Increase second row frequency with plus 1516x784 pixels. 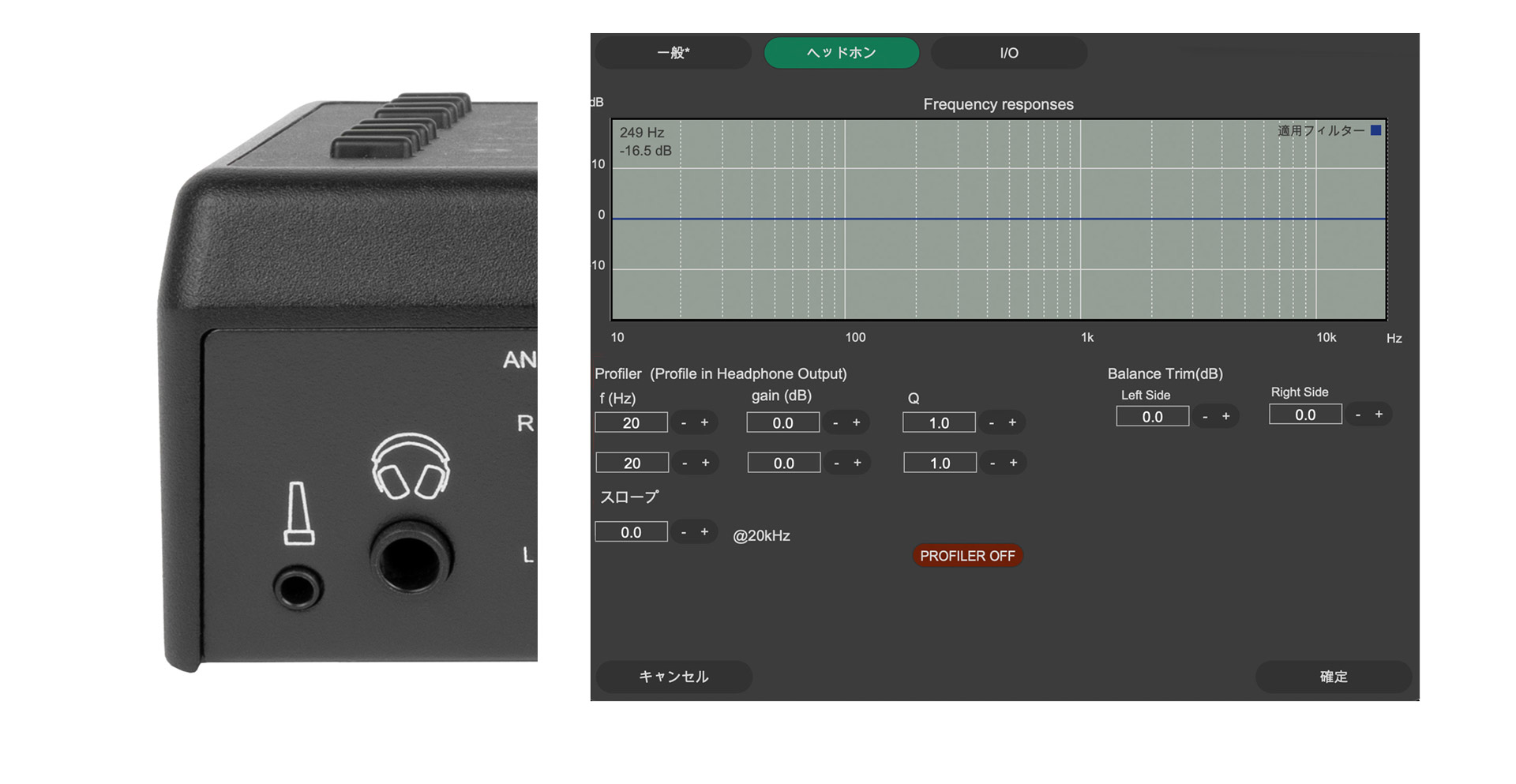pyautogui.click(x=705, y=463)
